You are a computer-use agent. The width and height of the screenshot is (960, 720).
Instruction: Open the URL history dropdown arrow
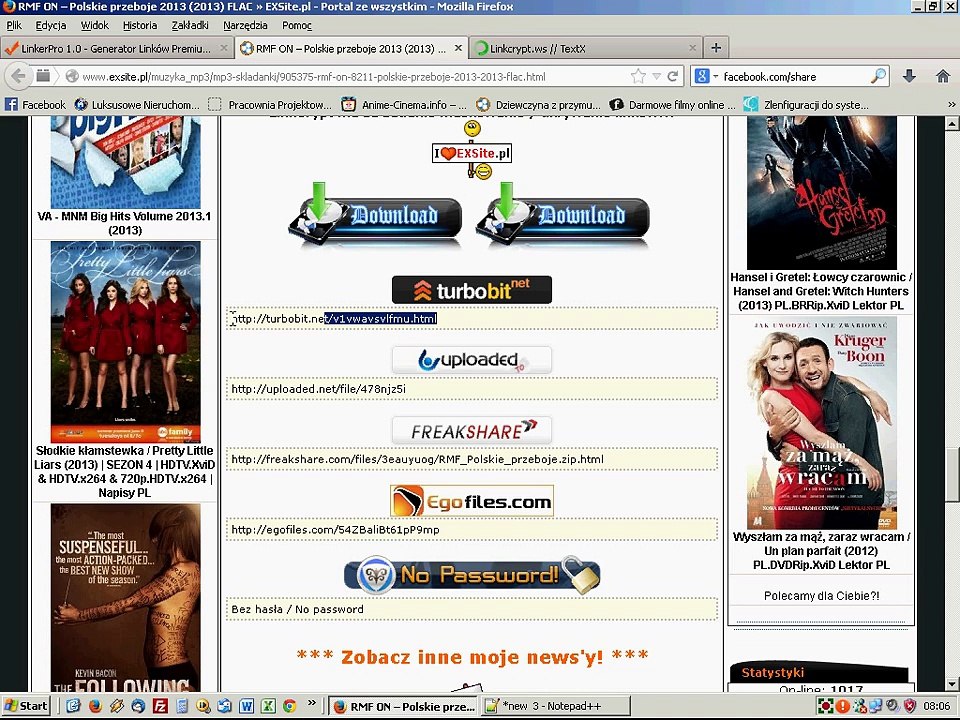click(656, 77)
